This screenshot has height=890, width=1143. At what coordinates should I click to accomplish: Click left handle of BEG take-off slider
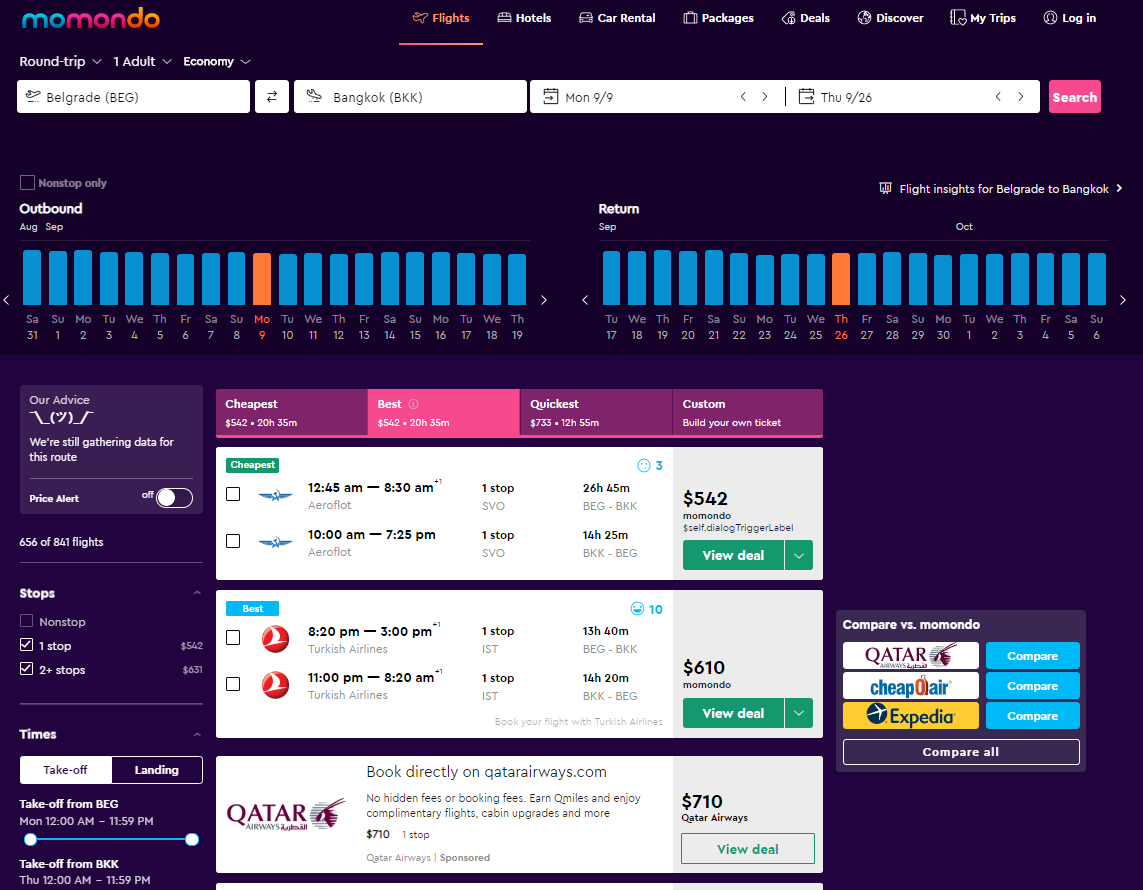[30, 839]
